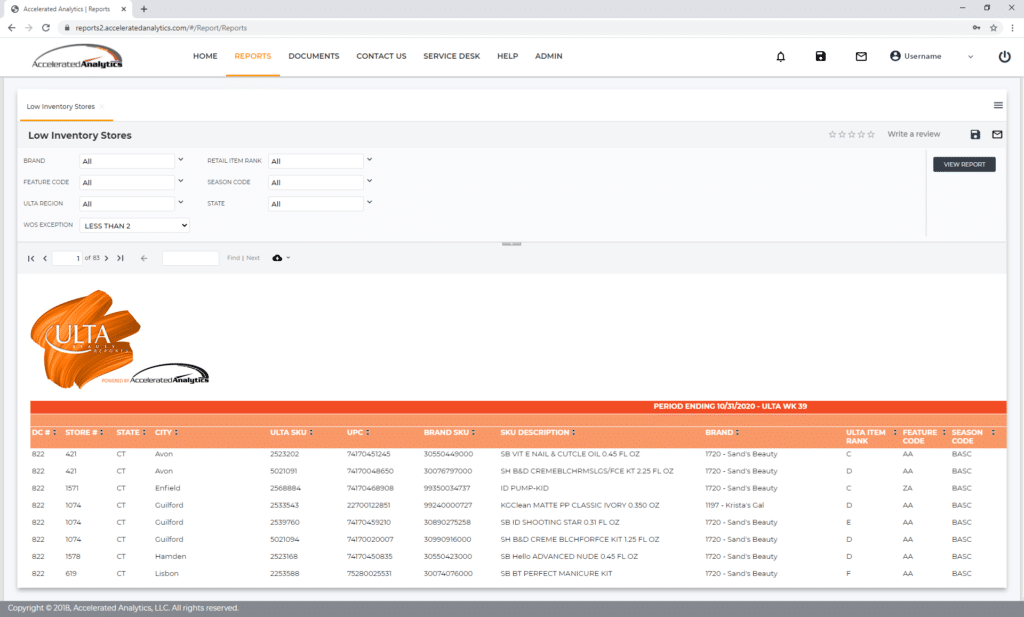The height and width of the screenshot is (617, 1024).
Task: Open the mail envelope icon in the header
Action: pos(861,57)
